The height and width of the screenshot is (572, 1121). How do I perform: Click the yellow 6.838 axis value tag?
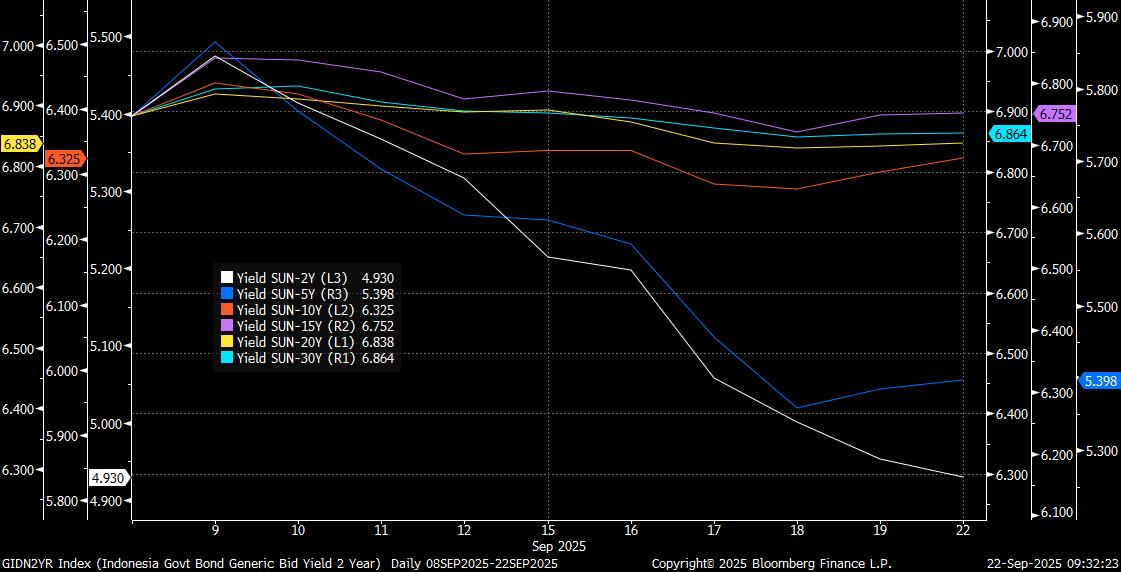[20, 144]
